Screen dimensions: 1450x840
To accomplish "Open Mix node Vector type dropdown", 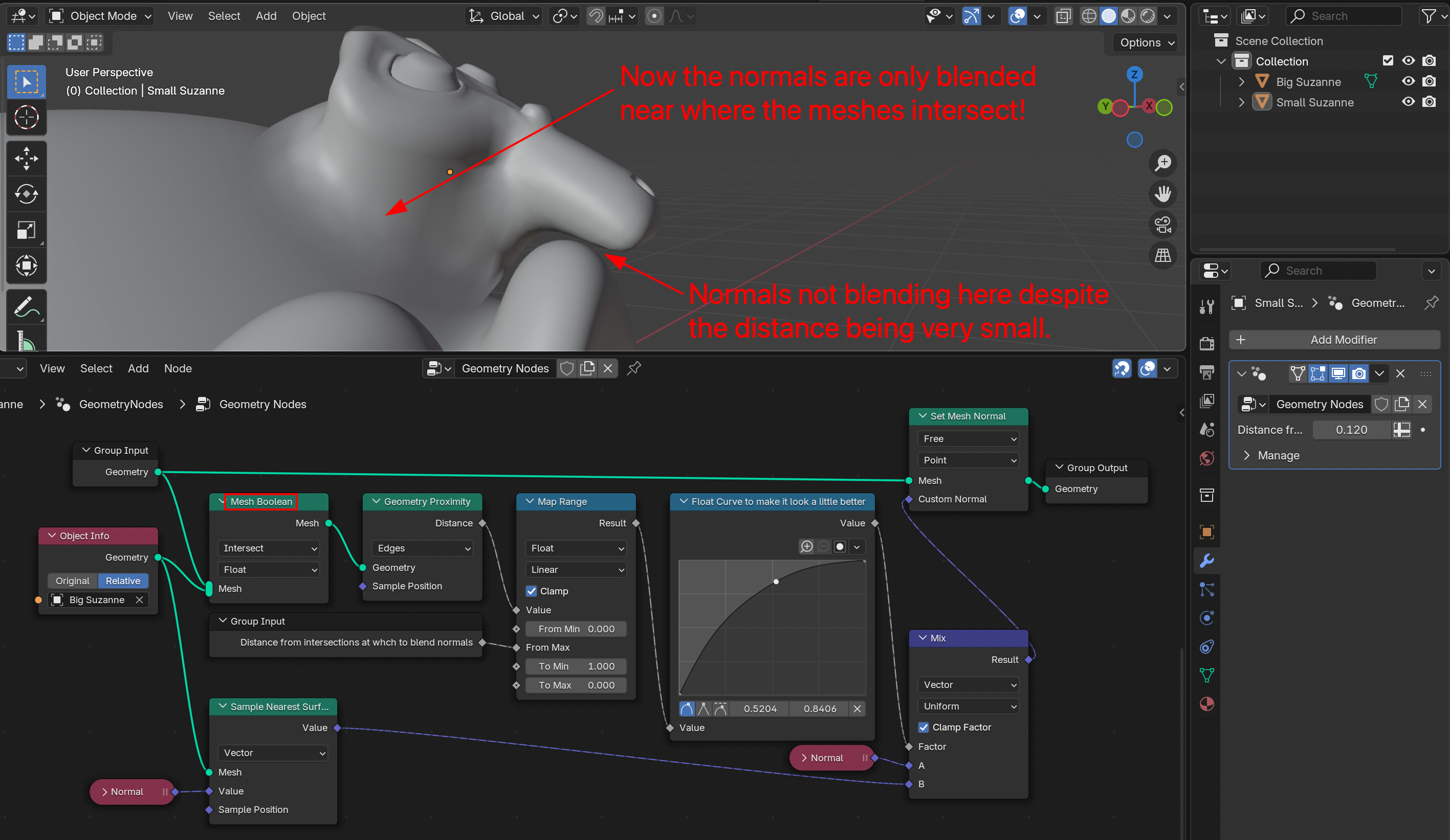I will pos(969,684).
